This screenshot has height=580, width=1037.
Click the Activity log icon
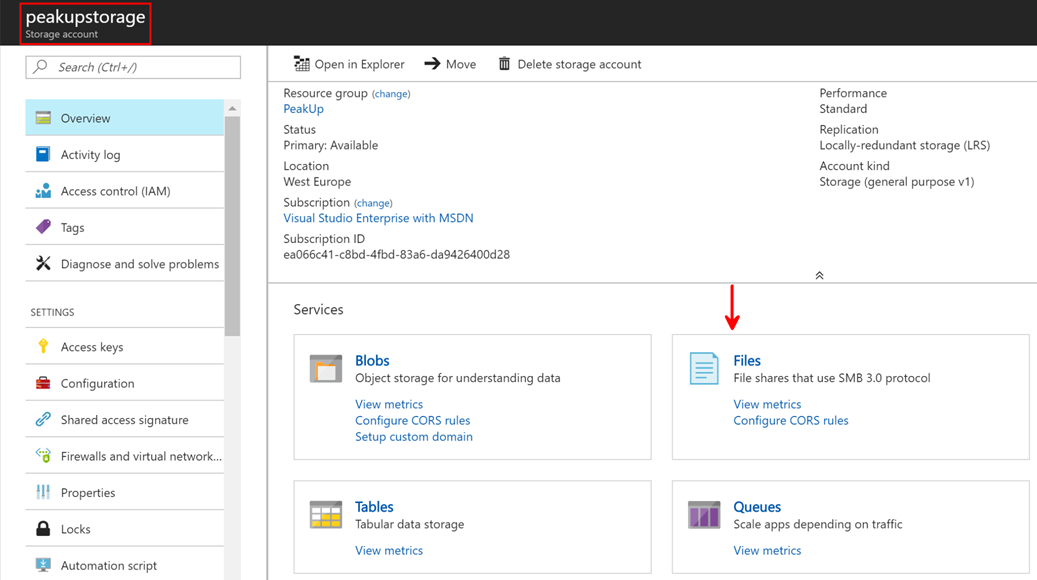coord(43,154)
